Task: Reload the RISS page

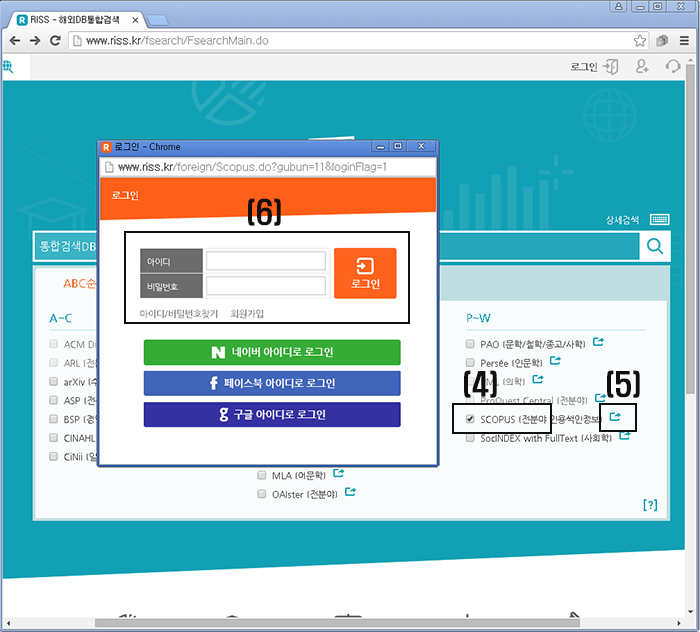Action: 55,41
